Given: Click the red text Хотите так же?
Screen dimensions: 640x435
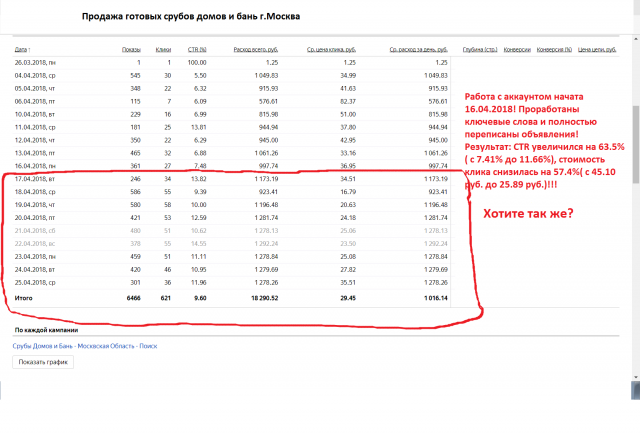Looking at the screenshot, I should (x=528, y=213).
